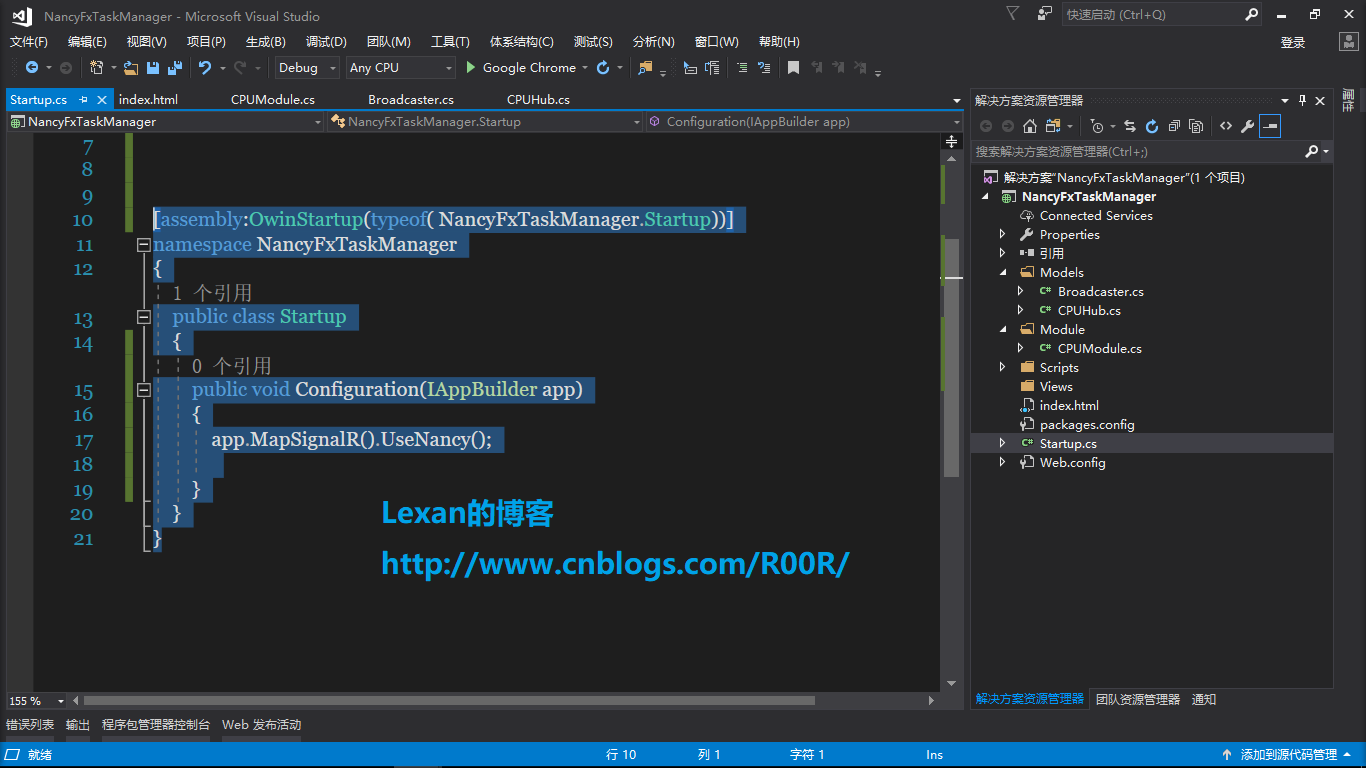Image resolution: width=1366 pixels, height=768 pixels.
Task: Open the 帮助(H) menu
Action: coord(779,42)
